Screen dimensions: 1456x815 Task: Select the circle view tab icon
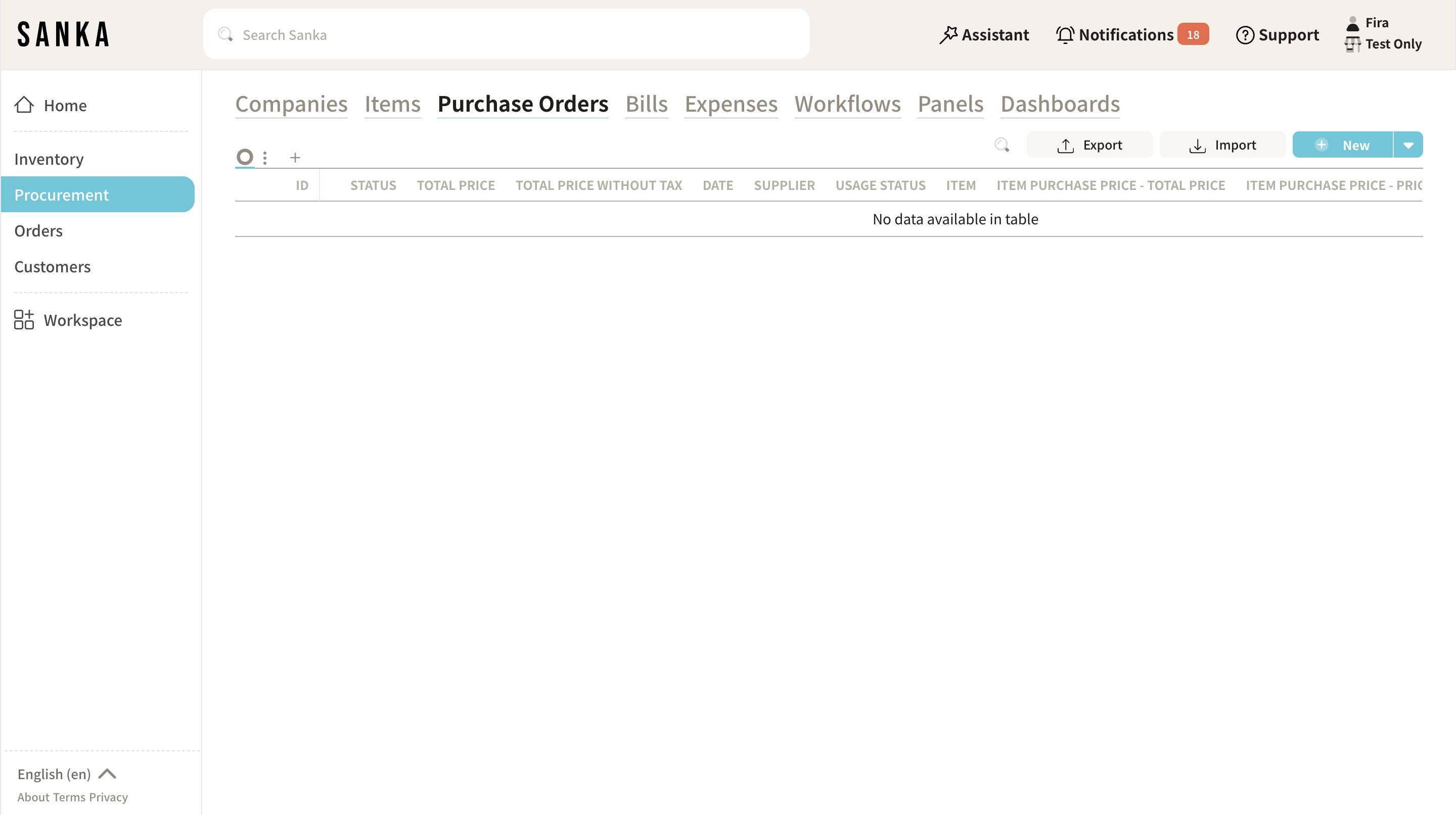tap(245, 157)
